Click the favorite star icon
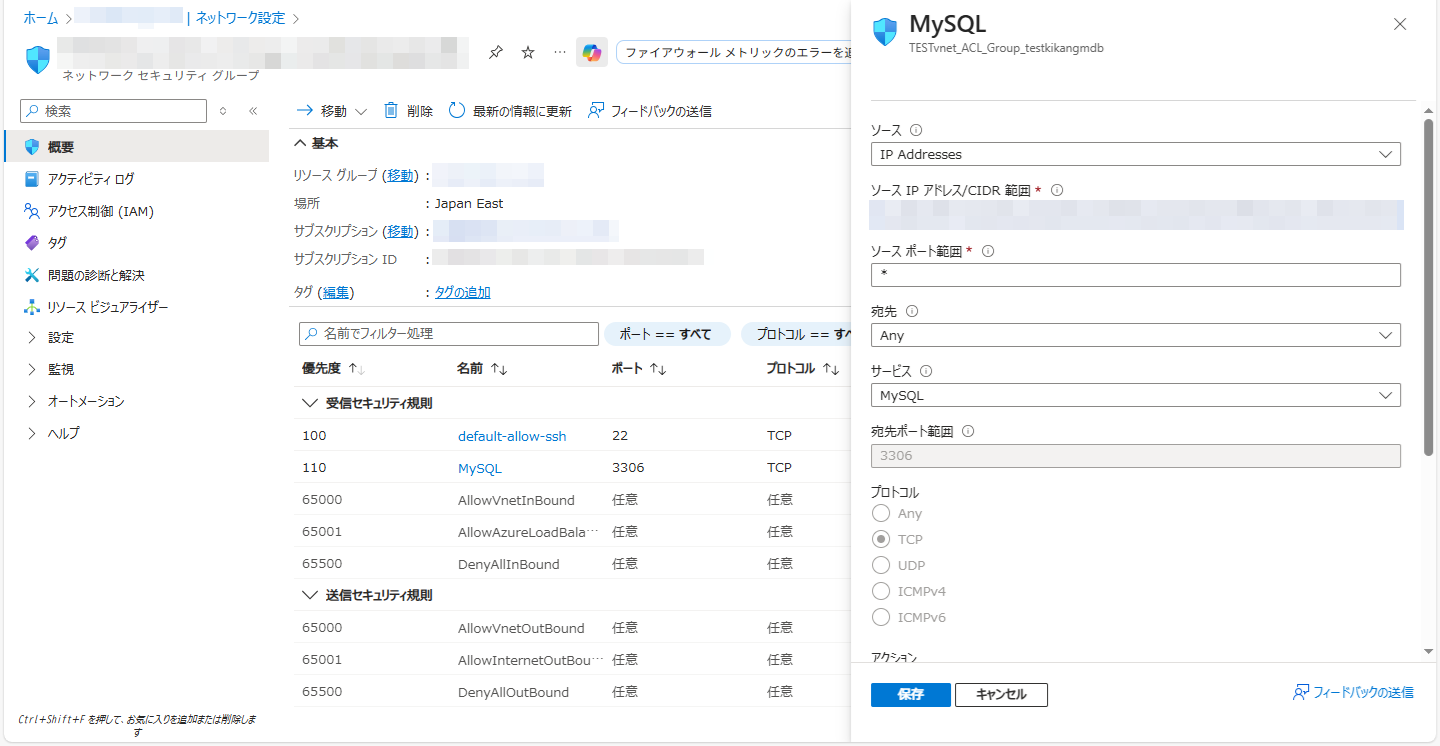The width and height of the screenshot is (1440, 746). pos(528,53)
